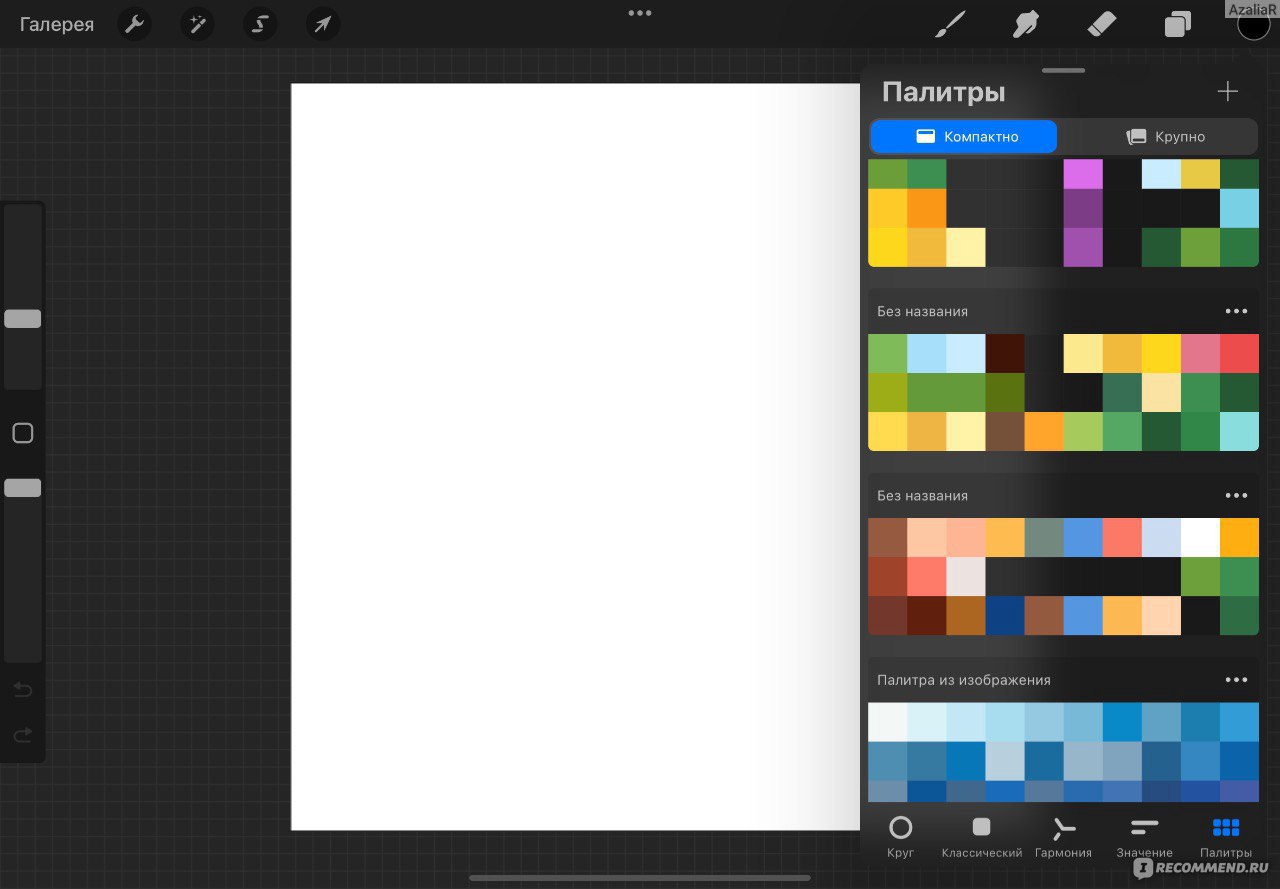Screen dimensions: 1280x889
Task: Tap the color panel drag handle
Action: click(x=1063, y=71)
